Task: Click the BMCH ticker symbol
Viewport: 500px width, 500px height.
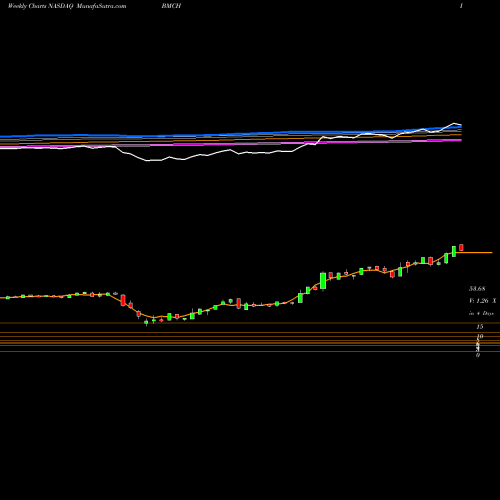Action: tap(171, 6)
